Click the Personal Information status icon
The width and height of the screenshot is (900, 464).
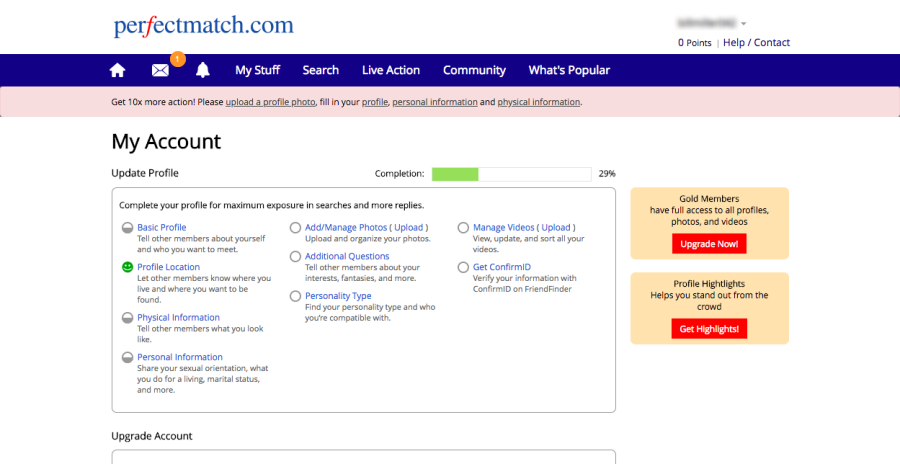pyautogui.click(x=127, y=357)
